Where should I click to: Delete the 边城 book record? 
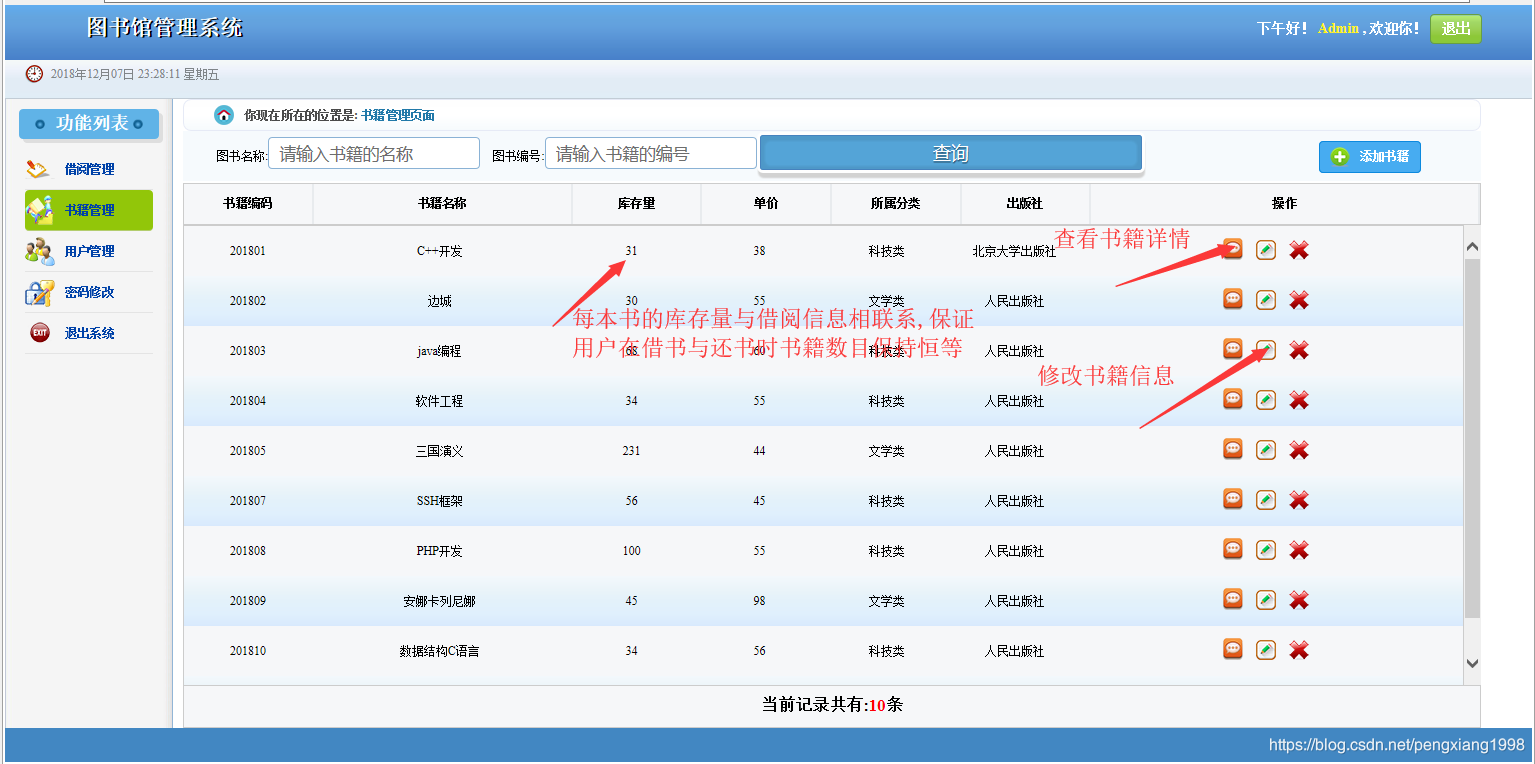coord(1299,300)
